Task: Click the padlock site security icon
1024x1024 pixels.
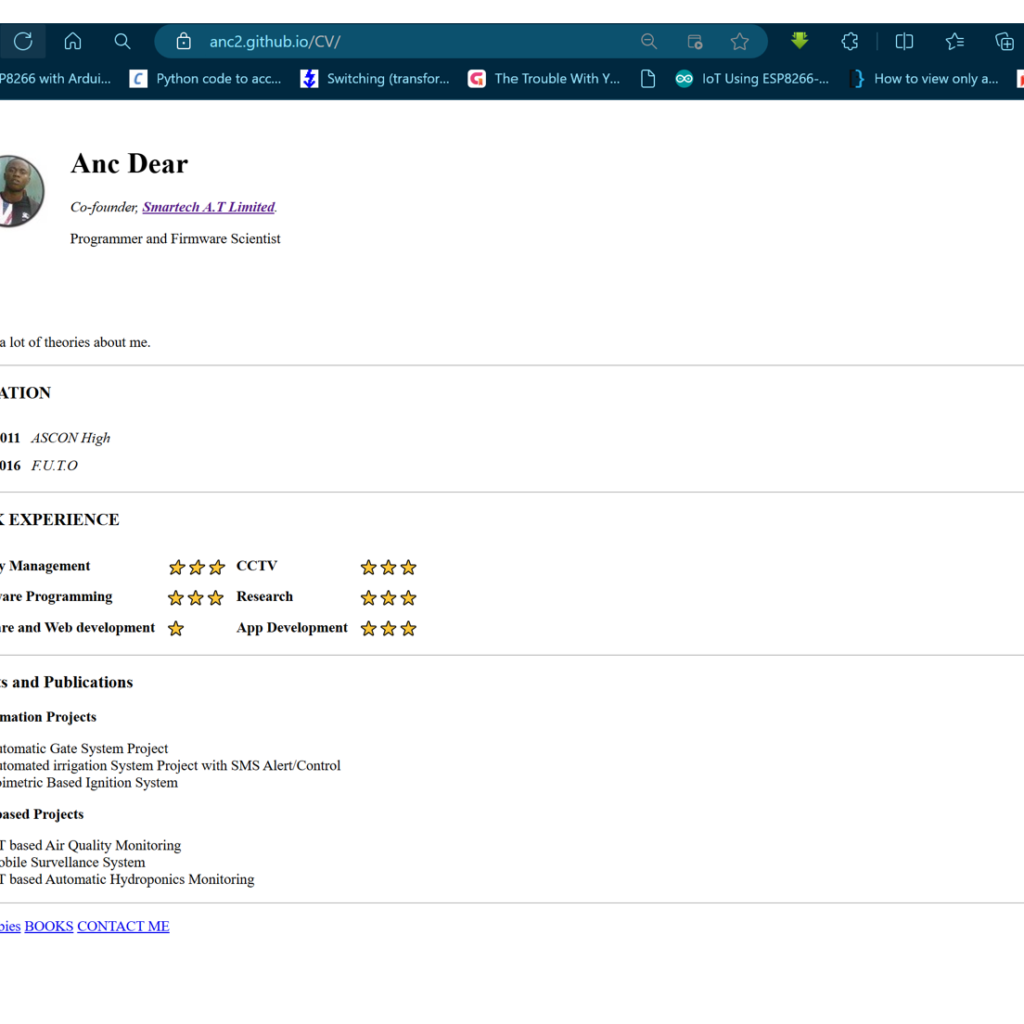Action: coord(182,41)
